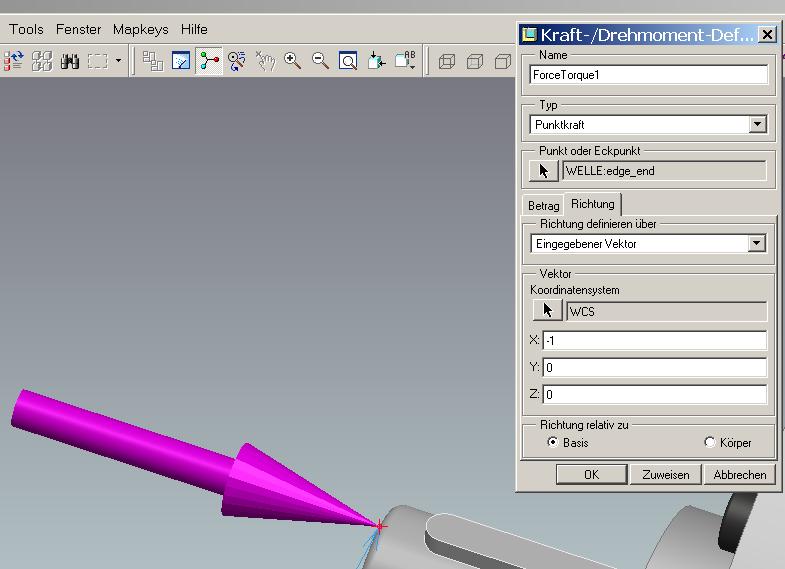Viewport: 785px width, 569px height.
Task: Click the pan hand icon
Action: pyautogui.click(x=265, y=61)
